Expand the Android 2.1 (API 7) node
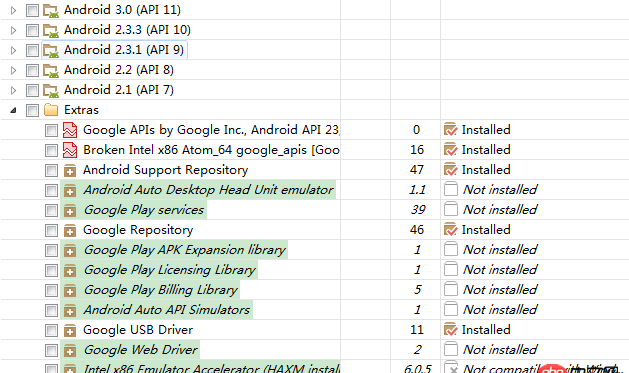This screenshot has width=629, height=373. (13, 90)
